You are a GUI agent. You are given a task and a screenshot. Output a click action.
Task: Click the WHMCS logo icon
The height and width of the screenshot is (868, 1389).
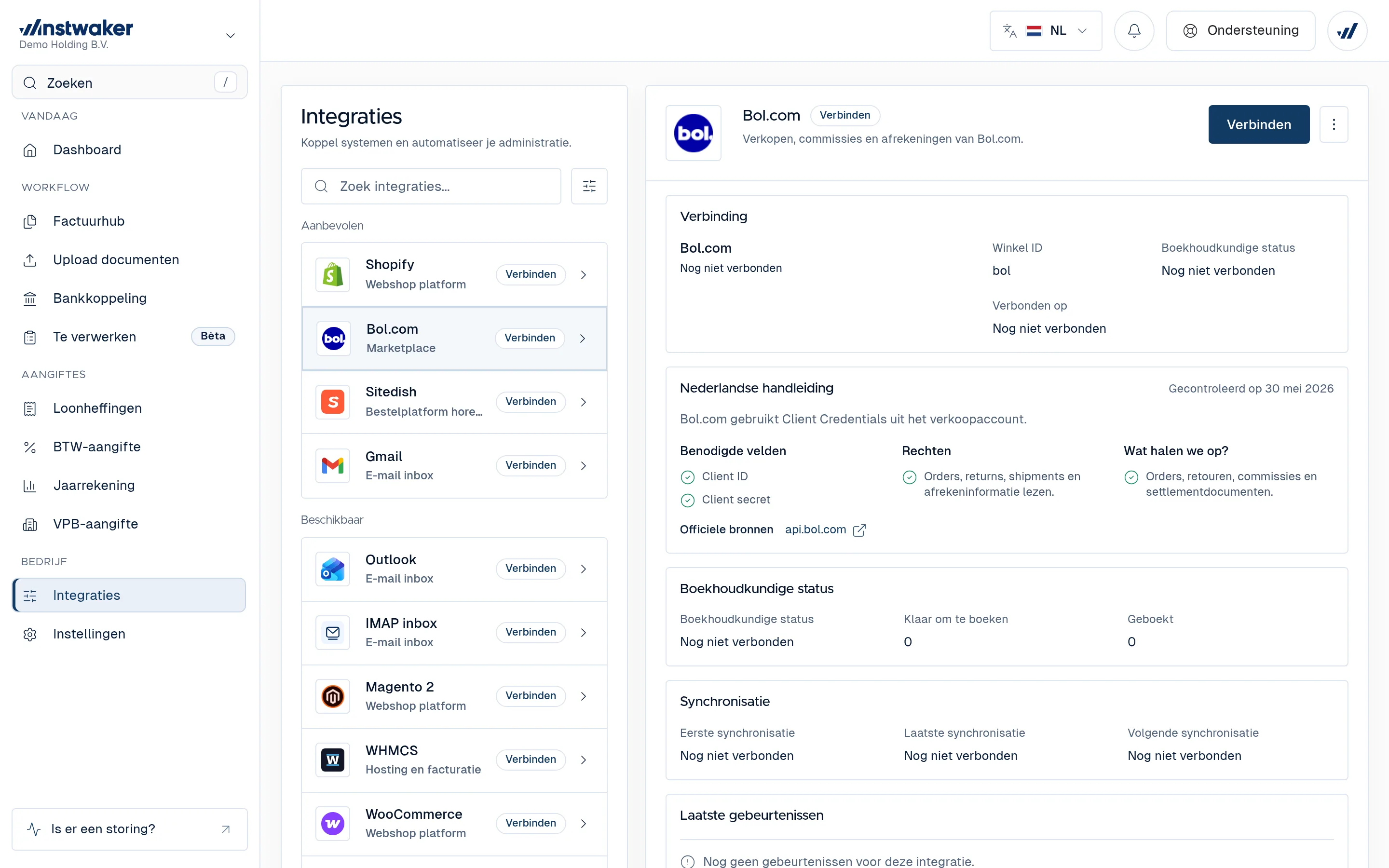click(333, 760)
